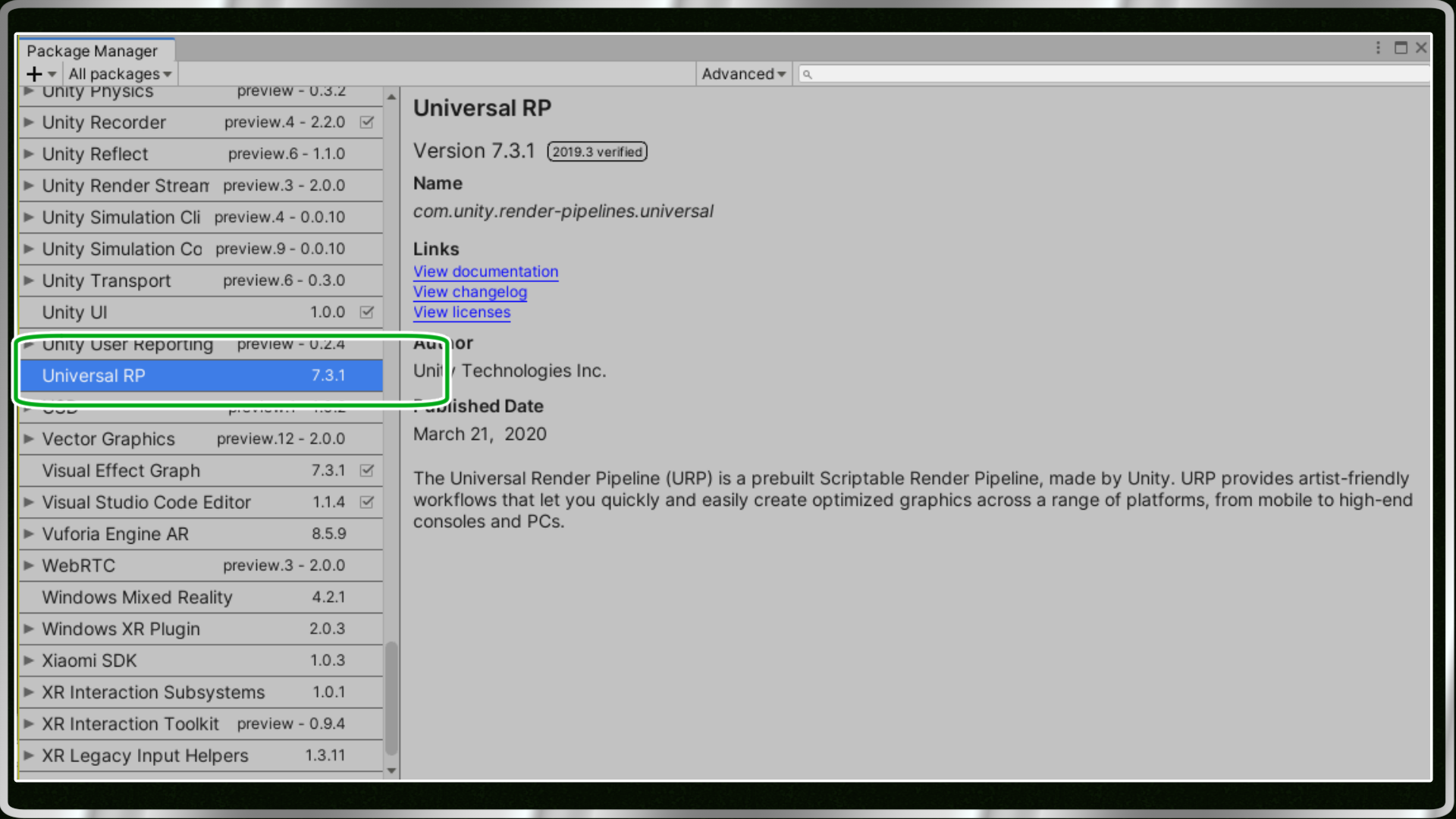Select the Unity Transport package
The width and height of the screenshot is (1456, 819).
(201, 281)
